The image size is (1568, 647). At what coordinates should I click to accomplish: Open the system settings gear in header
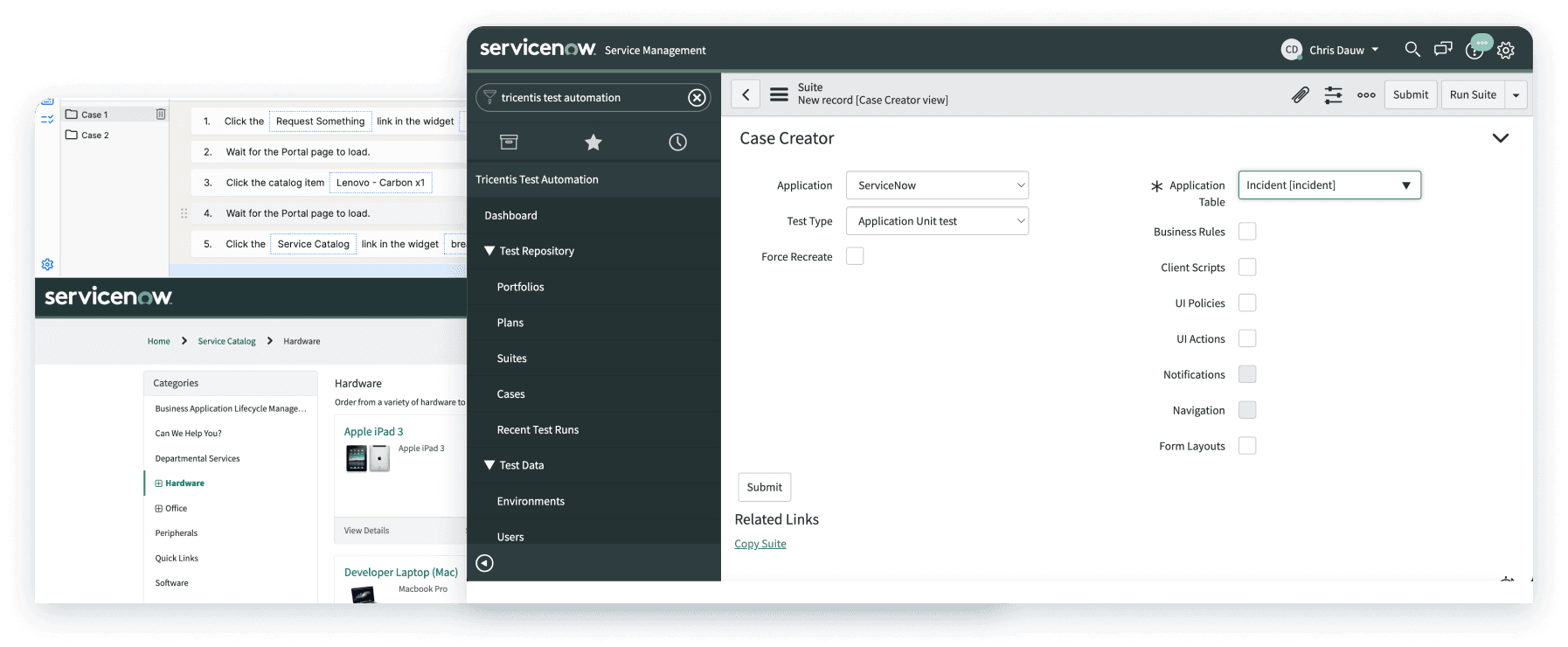(x=1505, y=51)
